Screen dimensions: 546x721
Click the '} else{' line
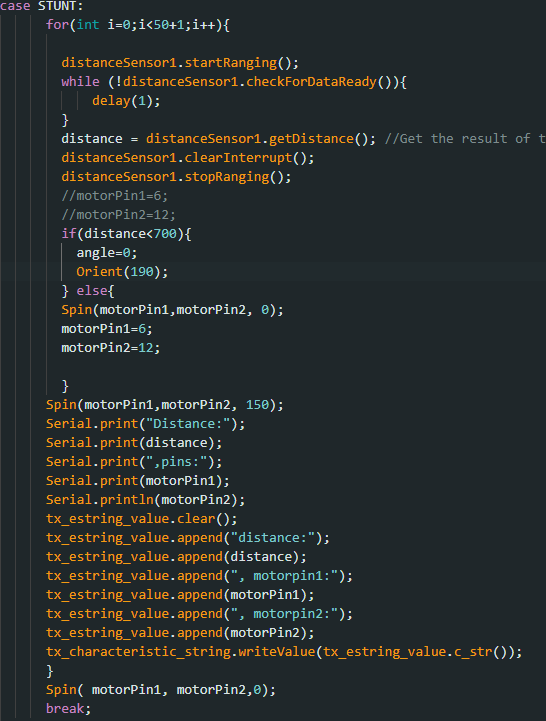88,291
